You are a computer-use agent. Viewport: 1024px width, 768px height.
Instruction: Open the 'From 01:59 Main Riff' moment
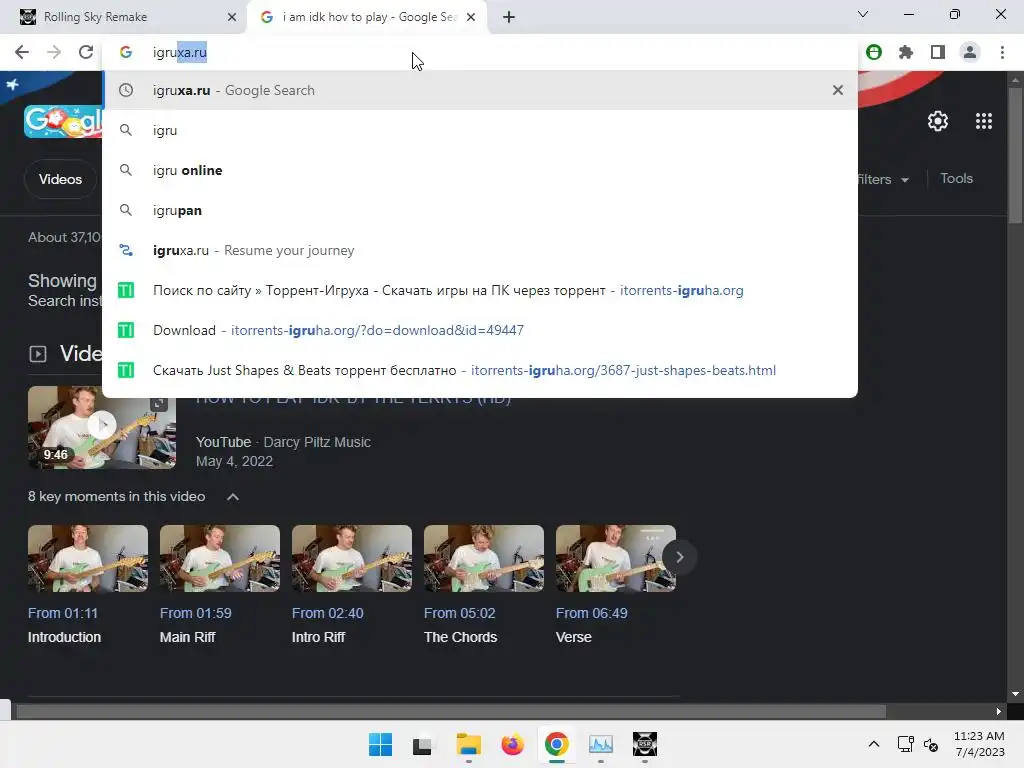click(x=219, y=585)
